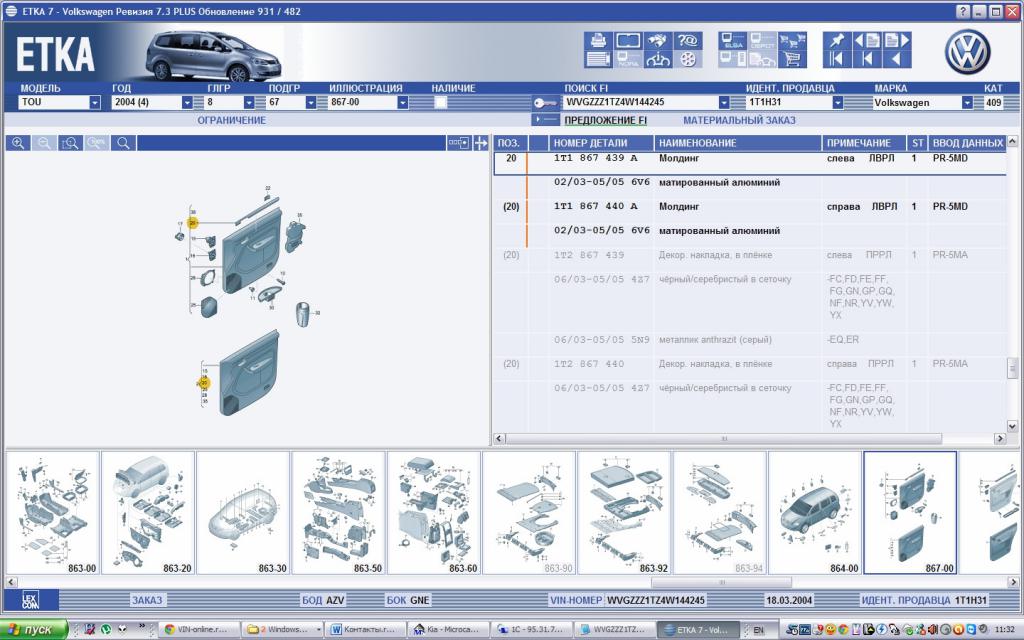Screen dimensions: 1024x640
Task: Click the plain magnifier icon in illustration toolbar
Action: pos(123,143)
